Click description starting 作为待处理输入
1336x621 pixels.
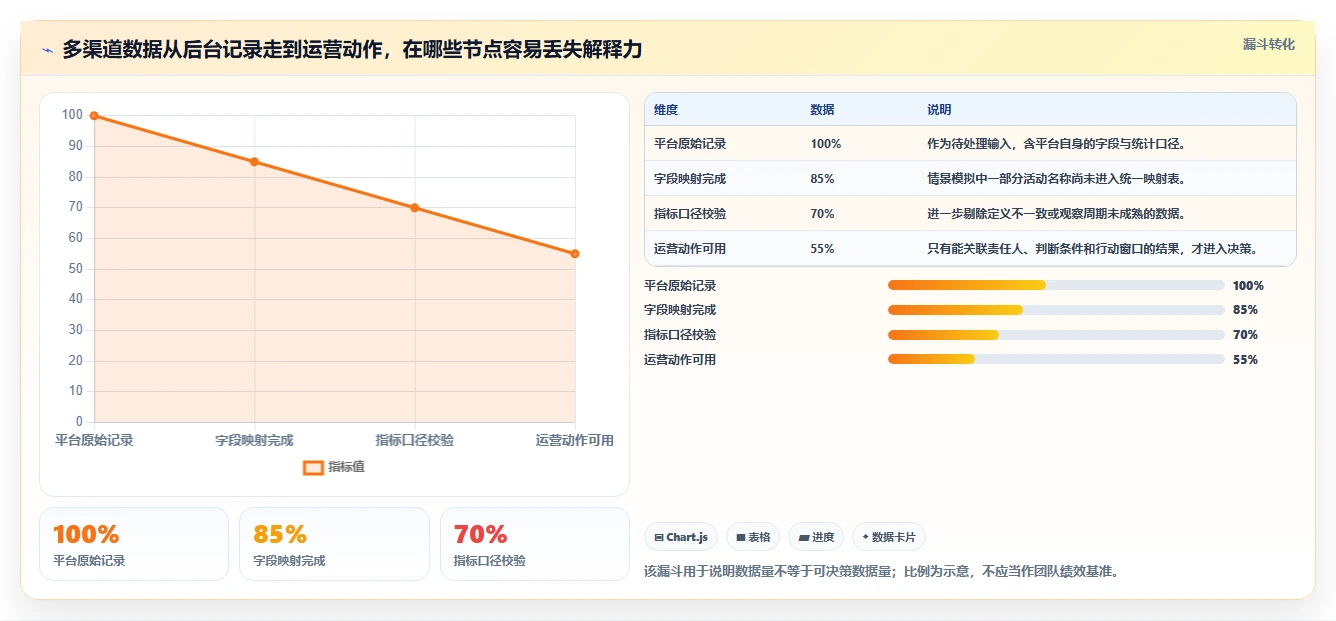click(1056, 144)
